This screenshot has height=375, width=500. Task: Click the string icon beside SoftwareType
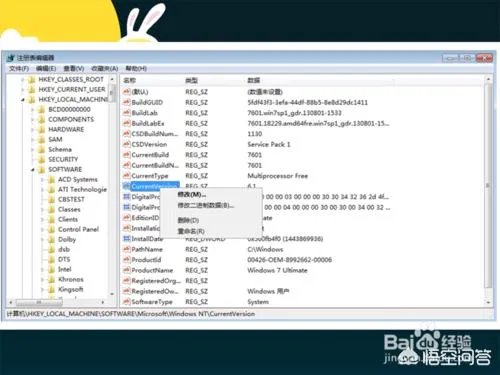pyautogui.click(x=127, y=302)
